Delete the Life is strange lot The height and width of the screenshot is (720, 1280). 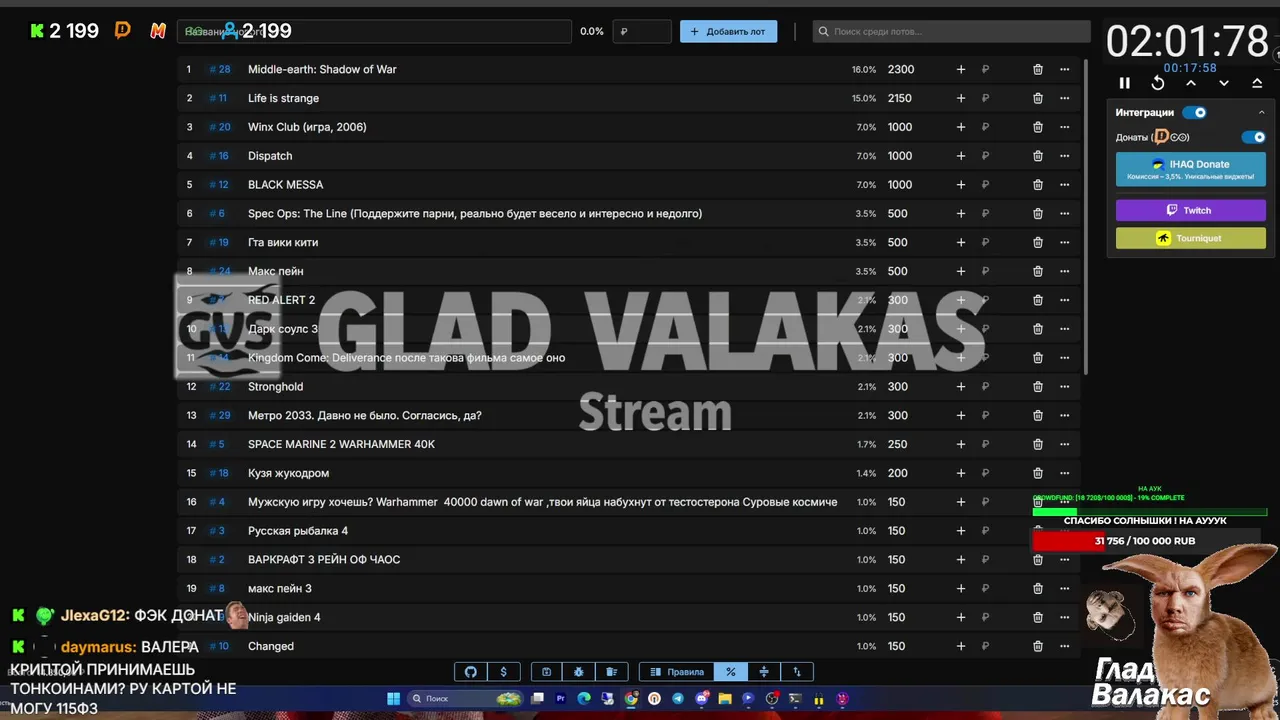coord(1038,98)
